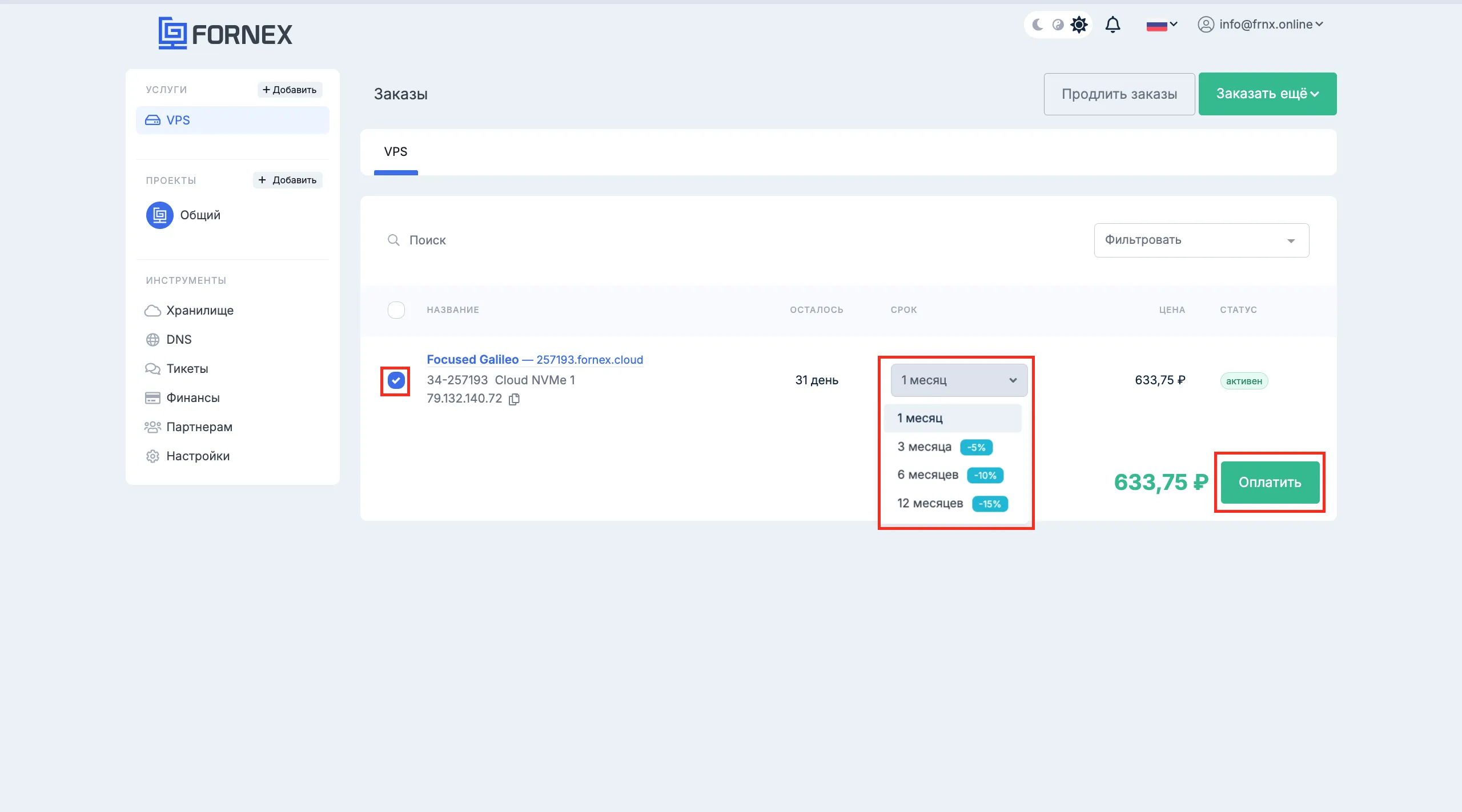Screen dimensions: 1462x812
Task: Open the language flag dropdown
Action: 1162,25
